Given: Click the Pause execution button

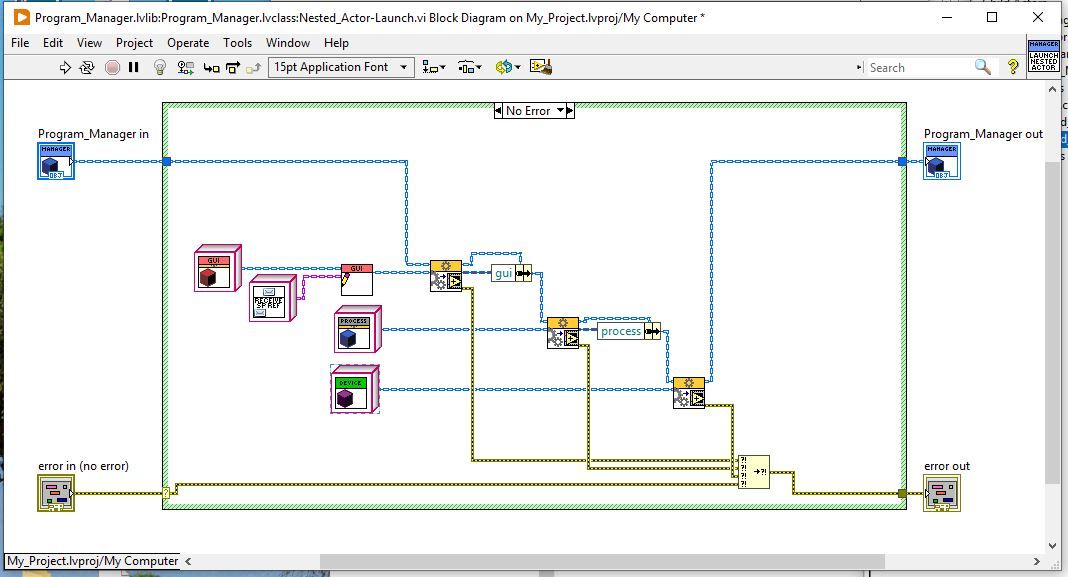Looking at the screenshot, I should click(x=134, y=67).
